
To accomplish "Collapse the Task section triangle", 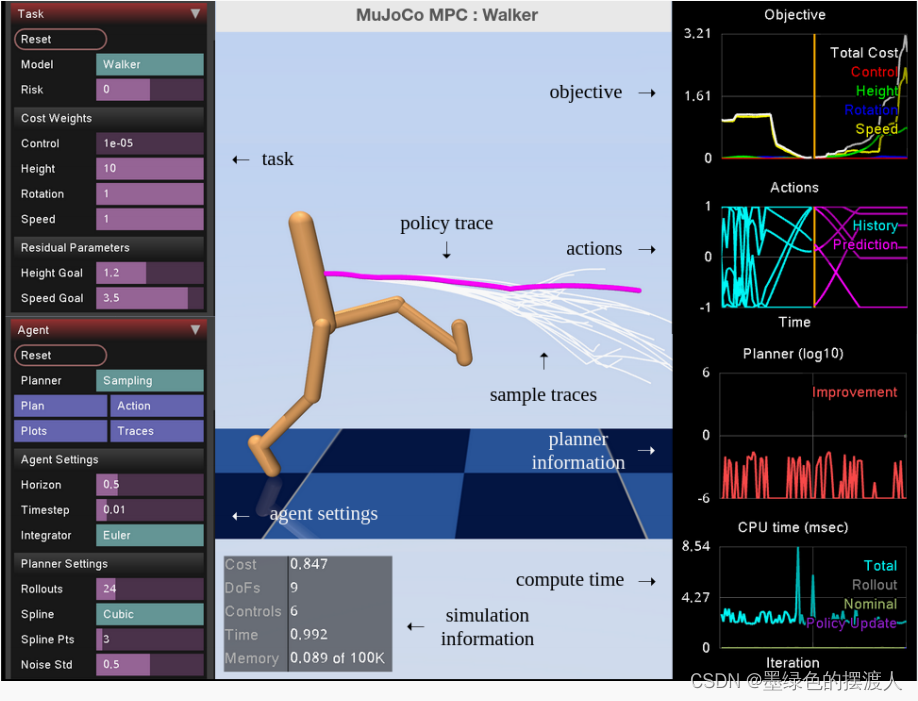I will click(195, 13).
